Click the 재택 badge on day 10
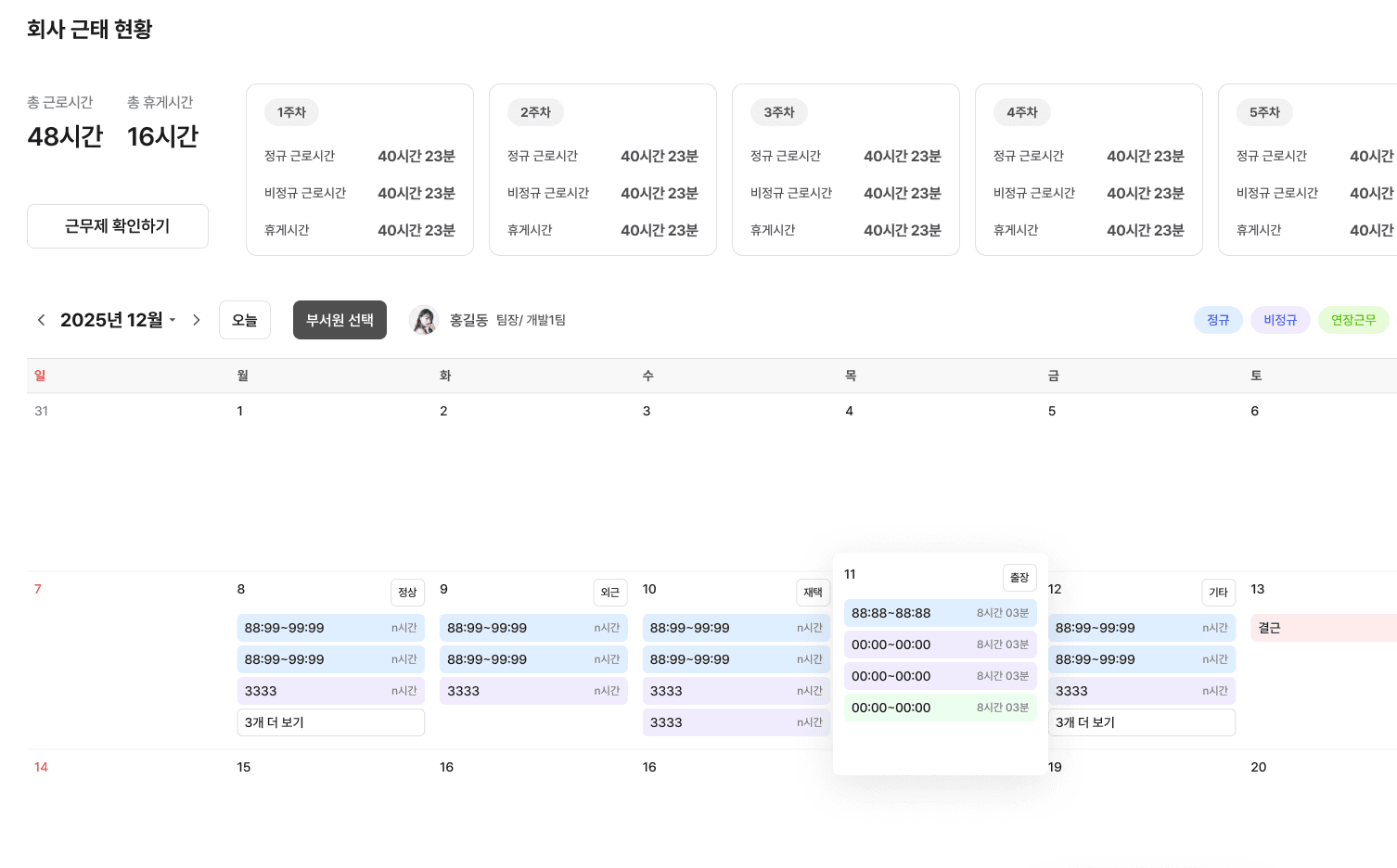 click(x=813, y=593)
